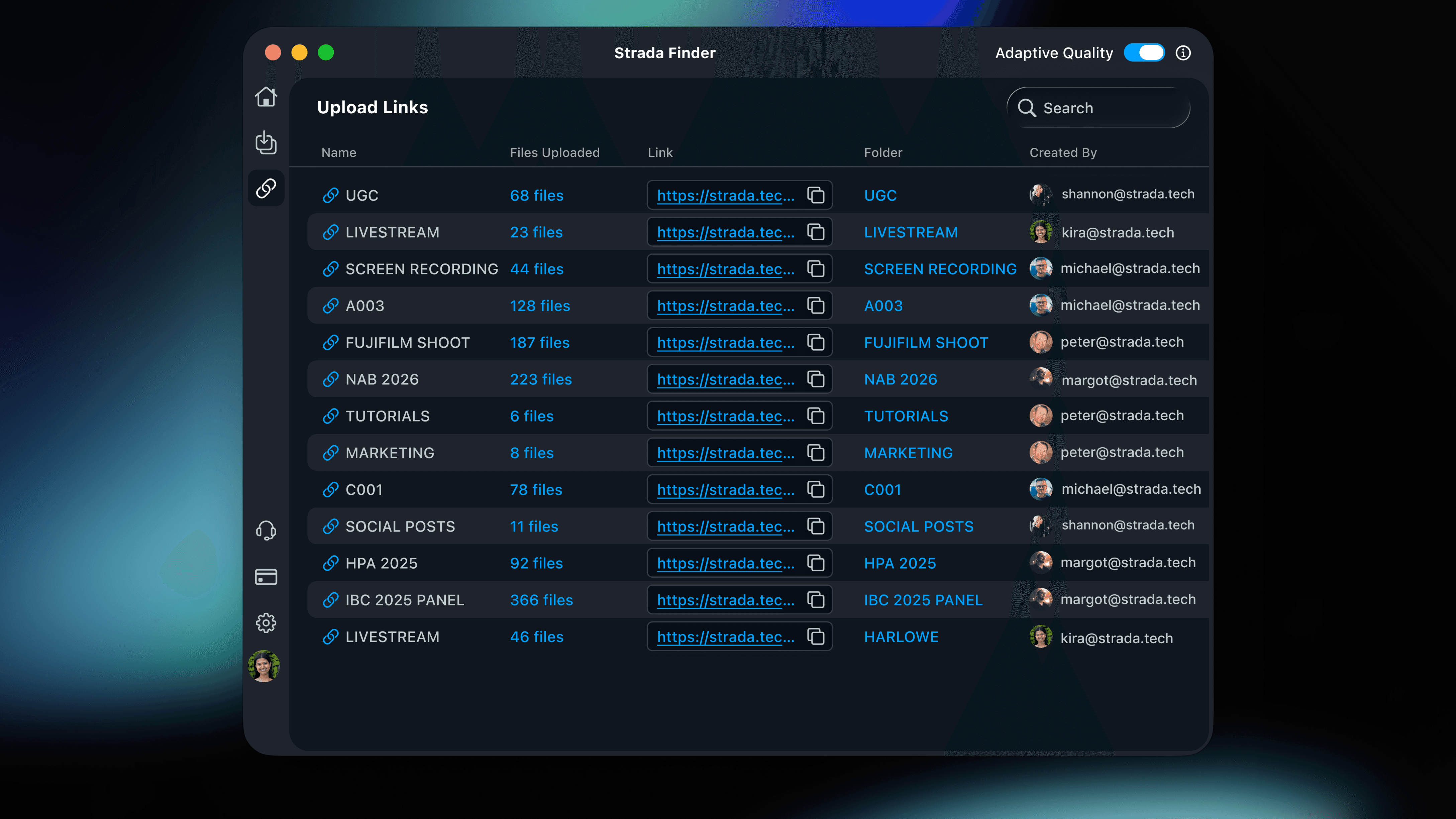Open the Home icon in the sidebar
1456x819 pixels.
click(266, 97)
